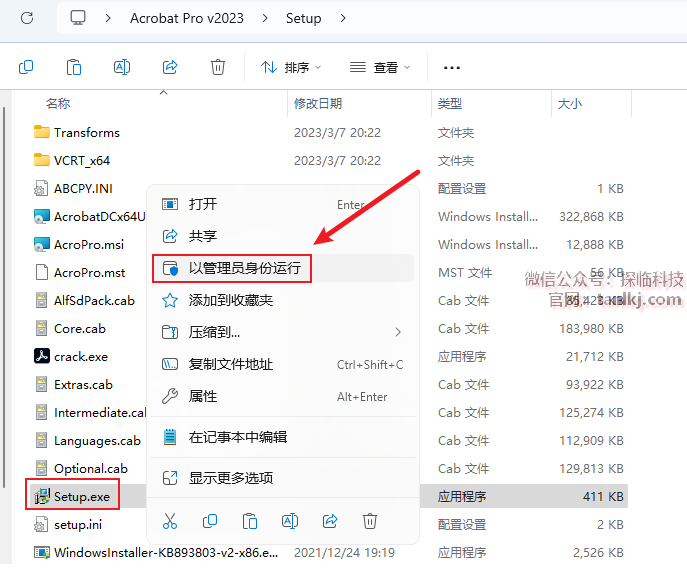Screen dimensions: 687x570
Task: Click the context menu Cut scissors icon
Action: tap(170, 521)
